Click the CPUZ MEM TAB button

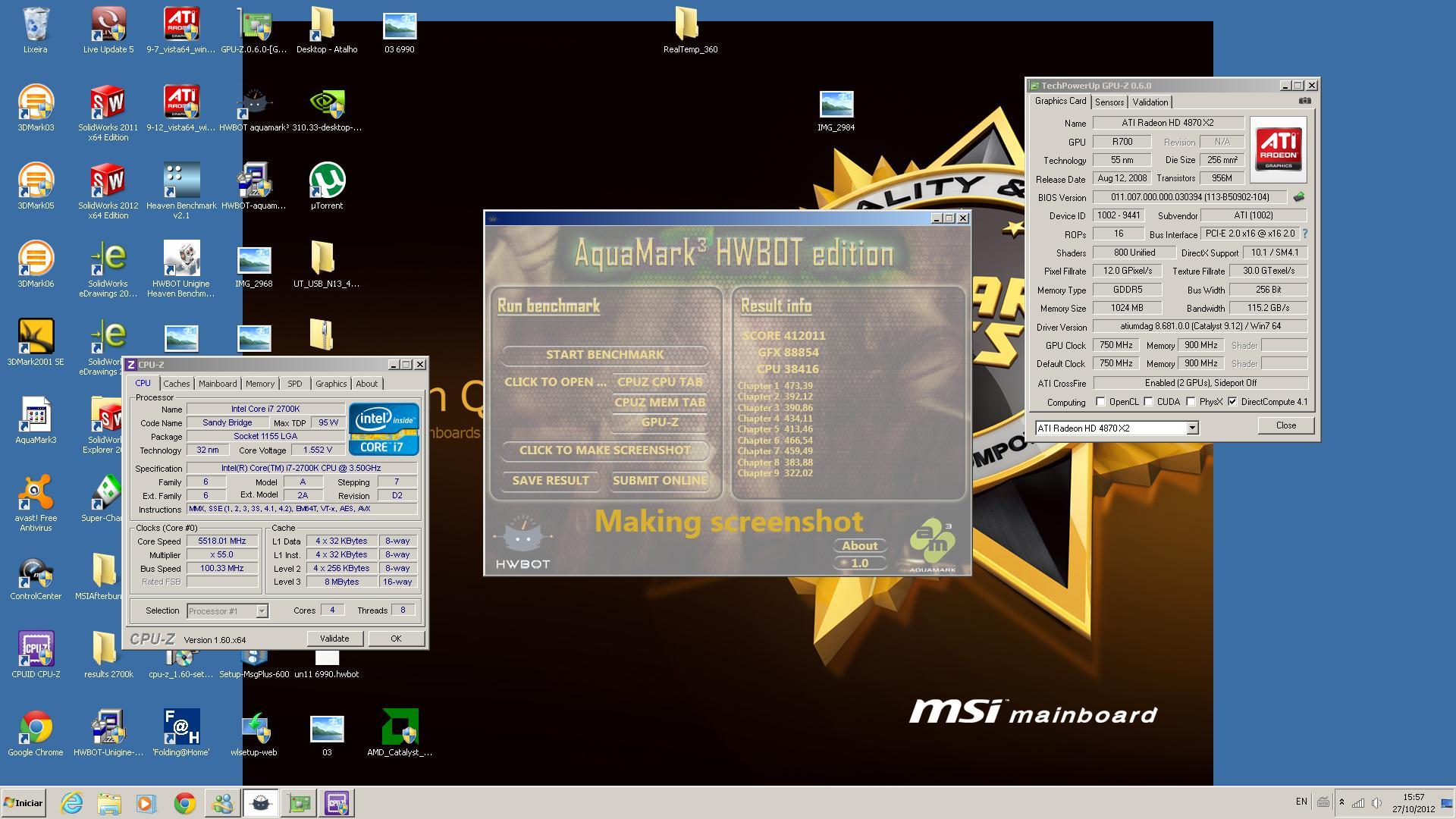(x=660, y=403)
